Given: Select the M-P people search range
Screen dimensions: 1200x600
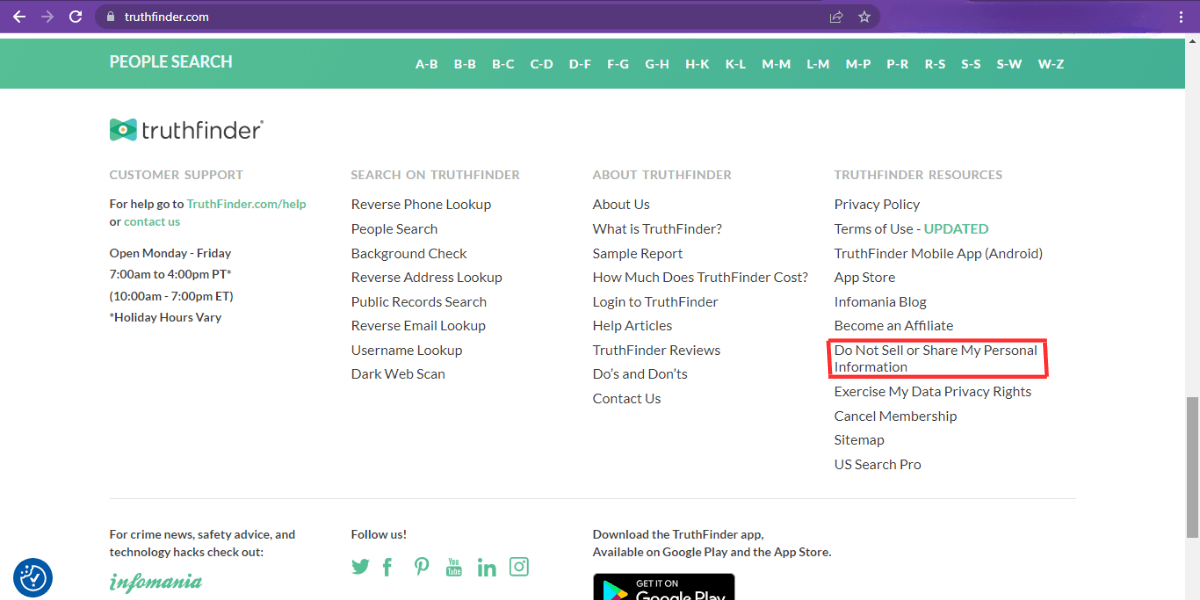Looking at the screenshot, I should (x=858, y=64).
